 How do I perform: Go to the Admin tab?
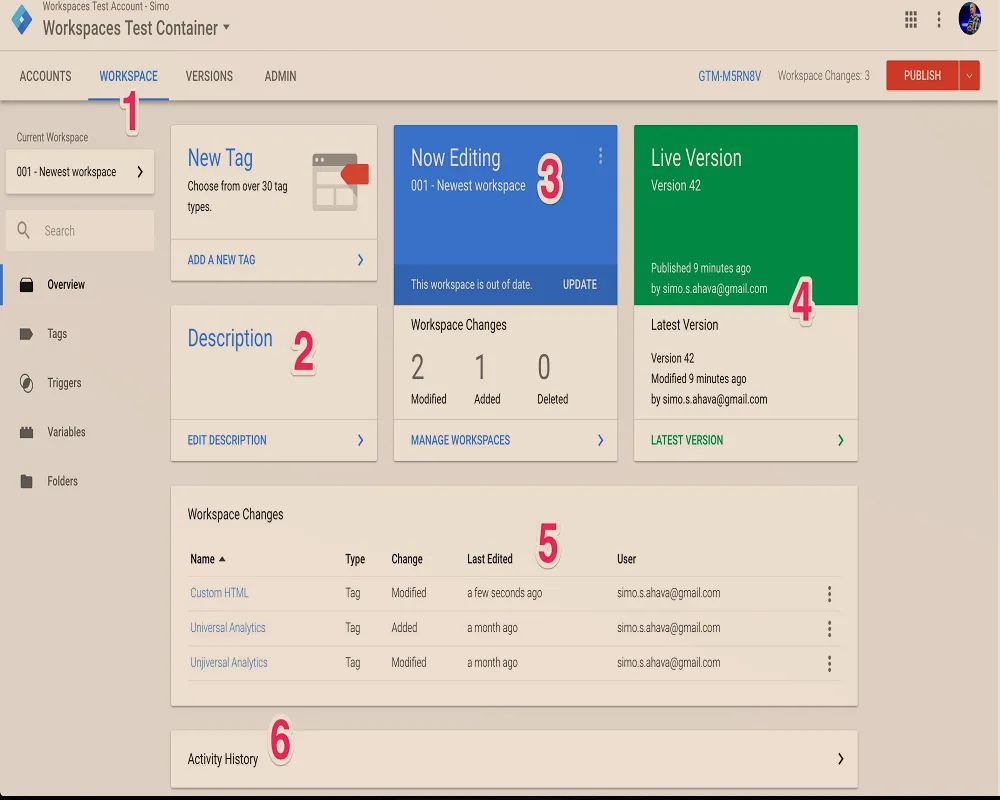(280, 76)
